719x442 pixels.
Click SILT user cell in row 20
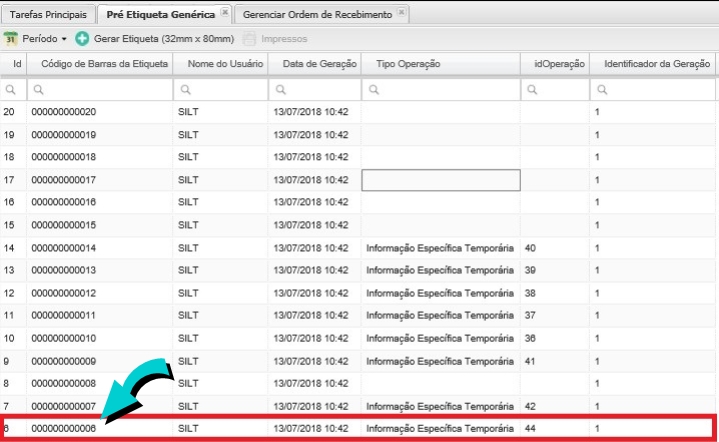click(188, 112)
